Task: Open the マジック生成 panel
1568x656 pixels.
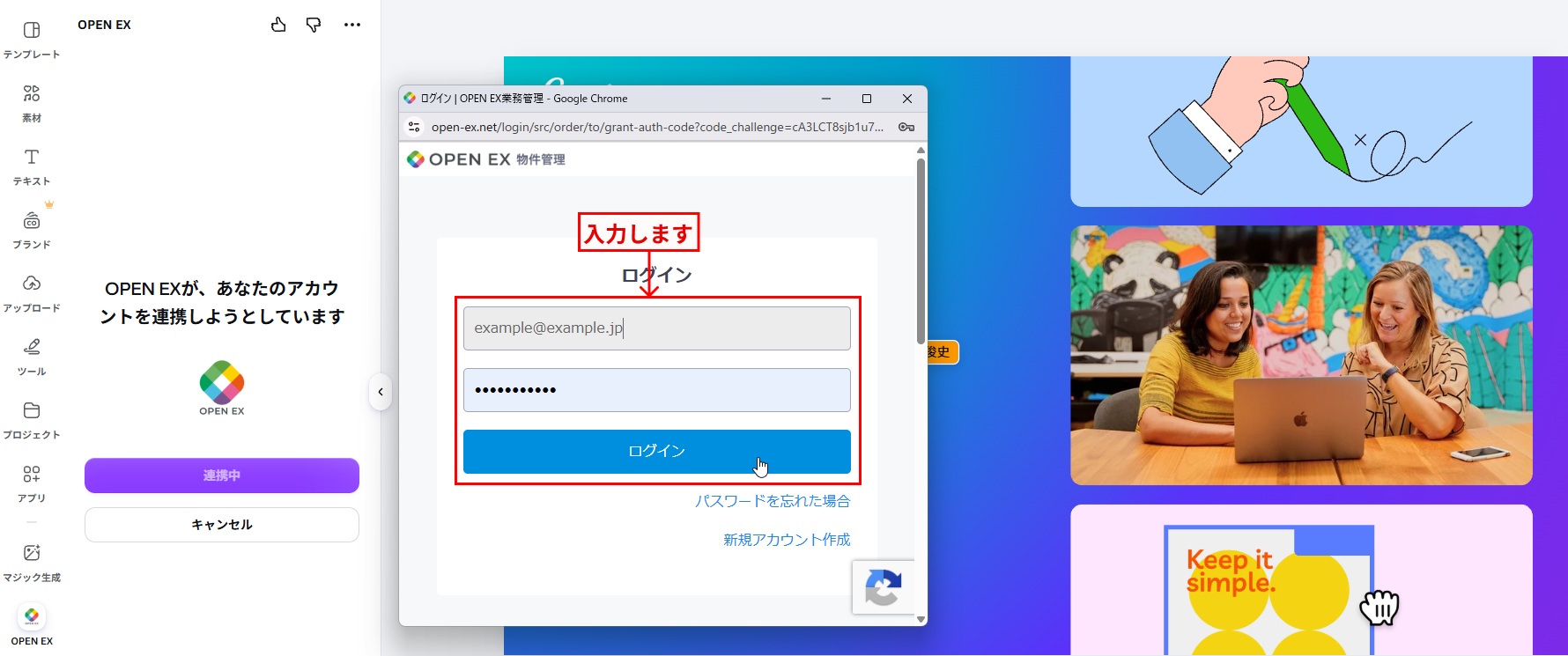Action: pyautogui.click(x=32, y=563)
